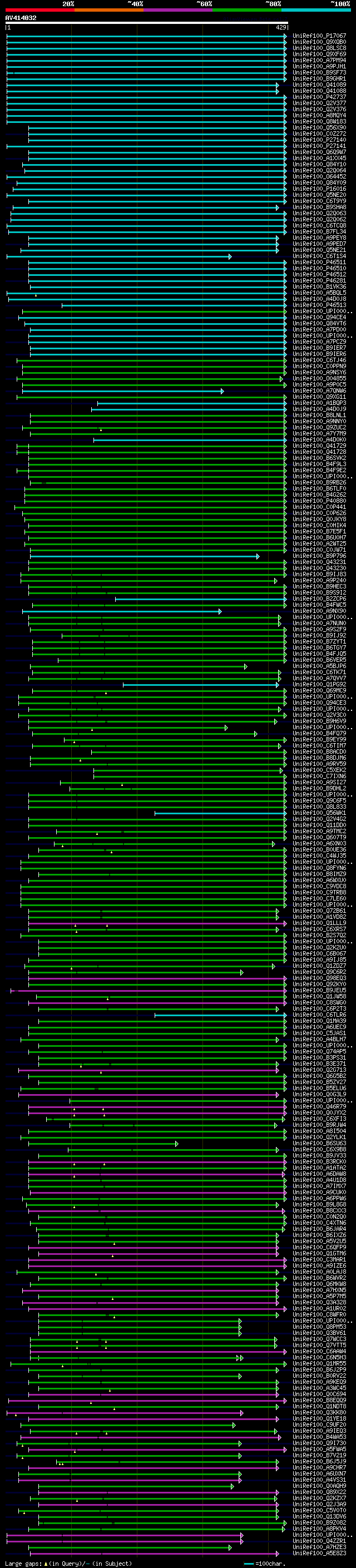Open hit UniRef100_P17067
This screenshot has width=356, height=1568.
coord(319,36)
